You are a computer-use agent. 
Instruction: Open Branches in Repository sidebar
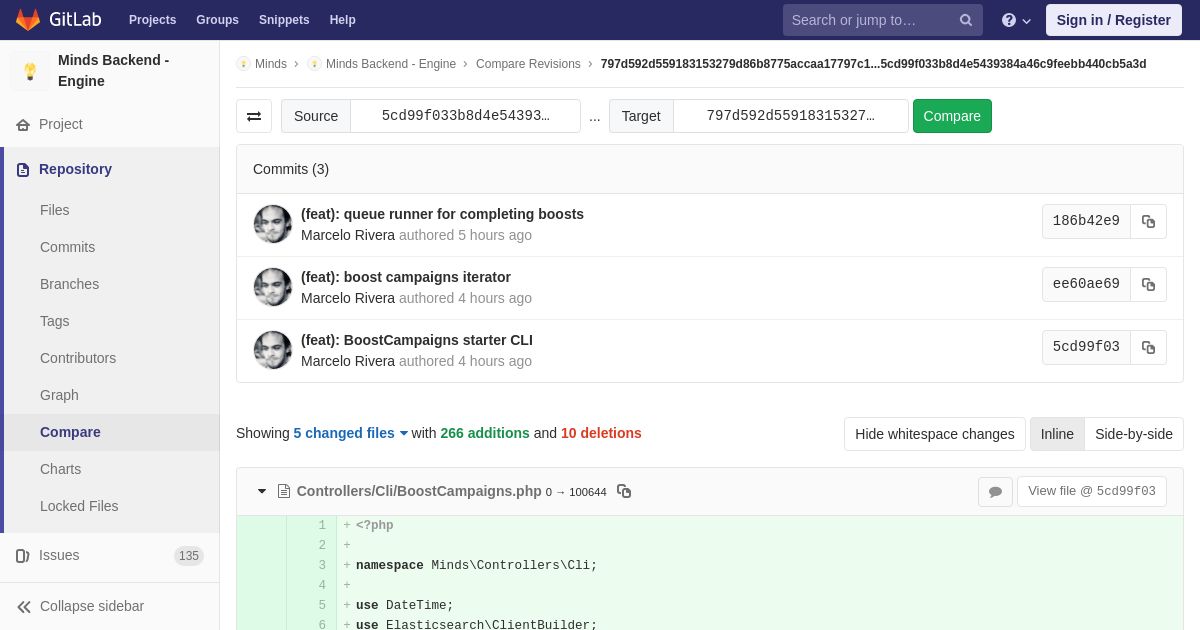coord(69,284)
